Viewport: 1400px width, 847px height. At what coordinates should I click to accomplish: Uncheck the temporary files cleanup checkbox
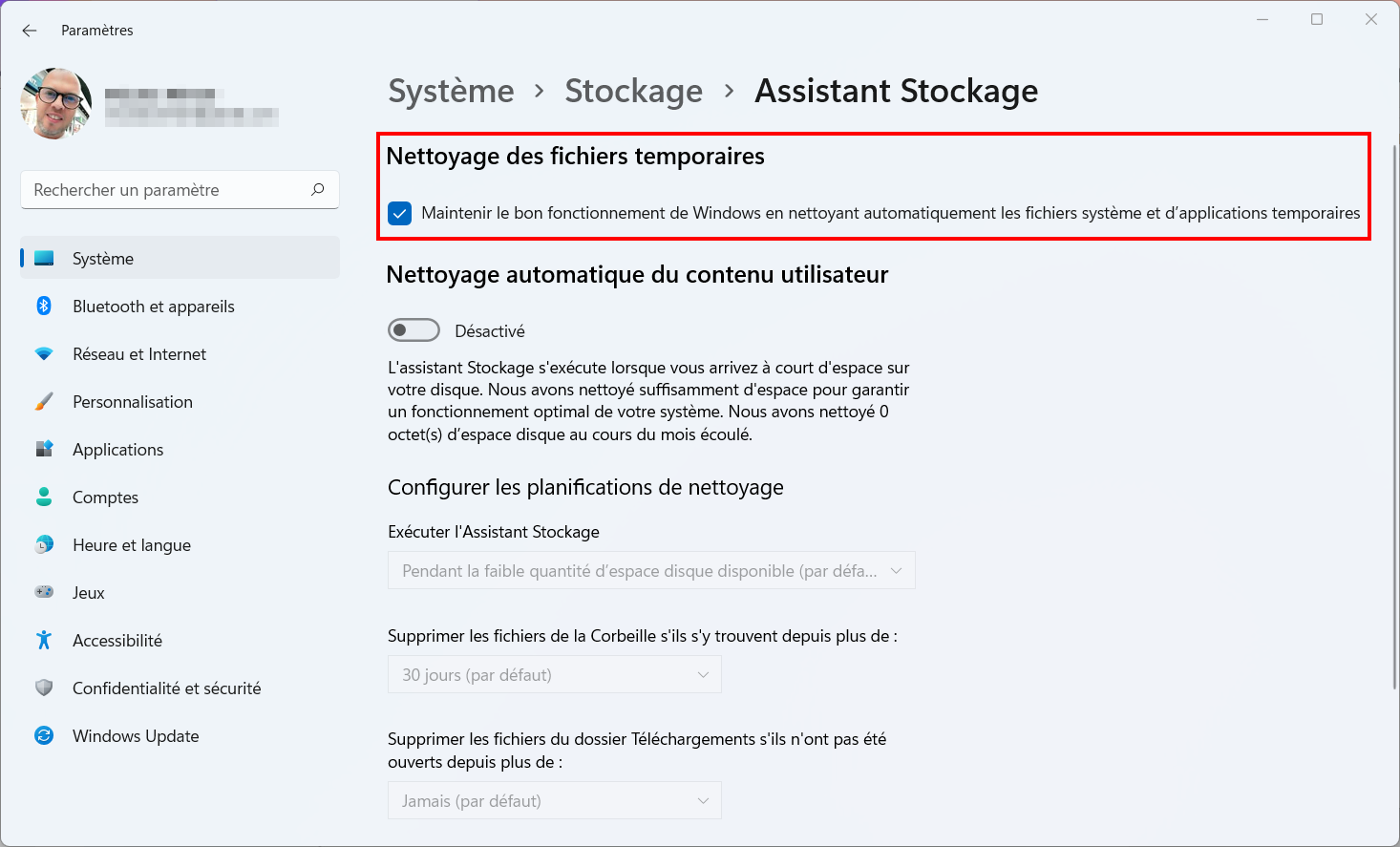(400, 213)
